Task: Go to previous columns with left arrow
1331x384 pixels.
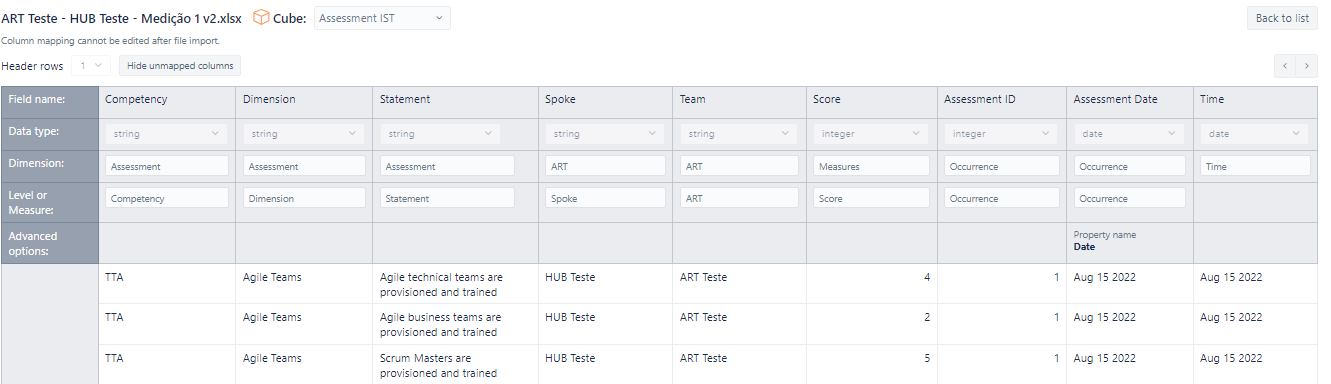Action: tap(1285, 66)
